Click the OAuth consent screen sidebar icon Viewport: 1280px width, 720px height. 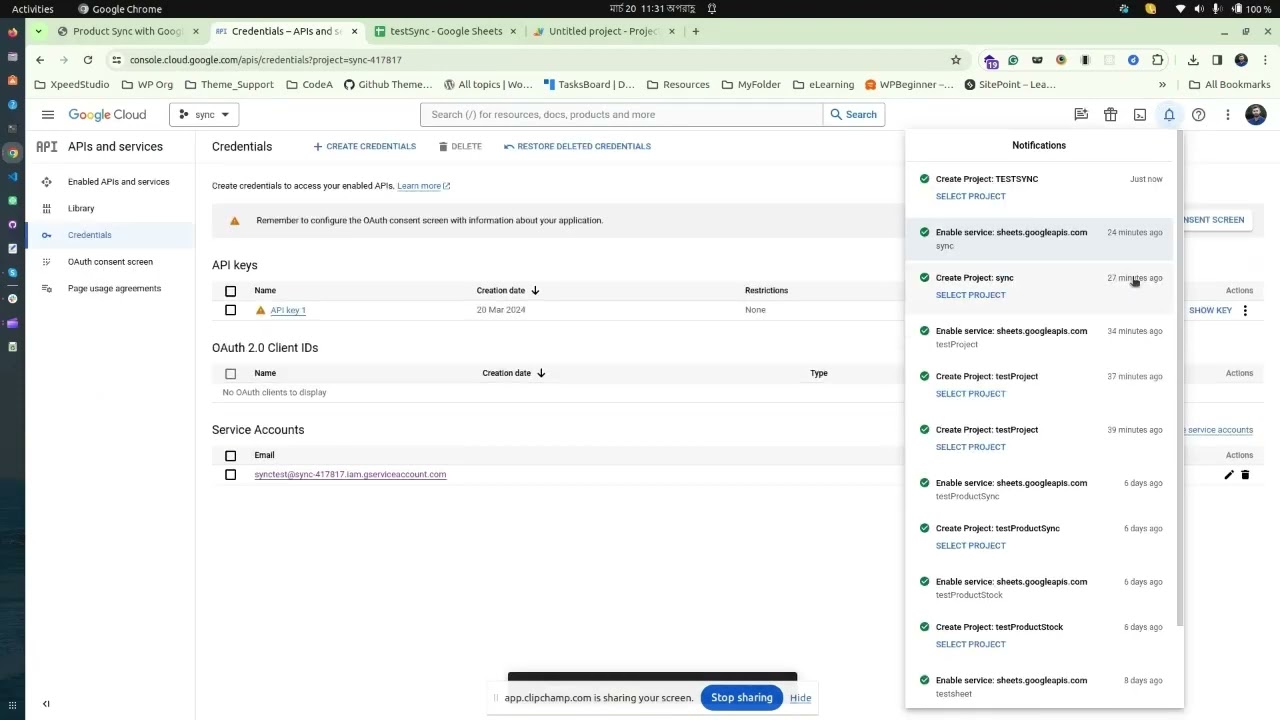click(46, 262)
